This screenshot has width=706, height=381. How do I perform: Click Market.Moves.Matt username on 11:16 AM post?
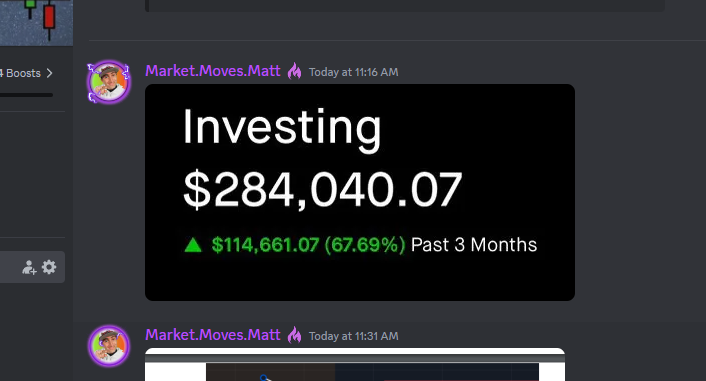point(213,71)
